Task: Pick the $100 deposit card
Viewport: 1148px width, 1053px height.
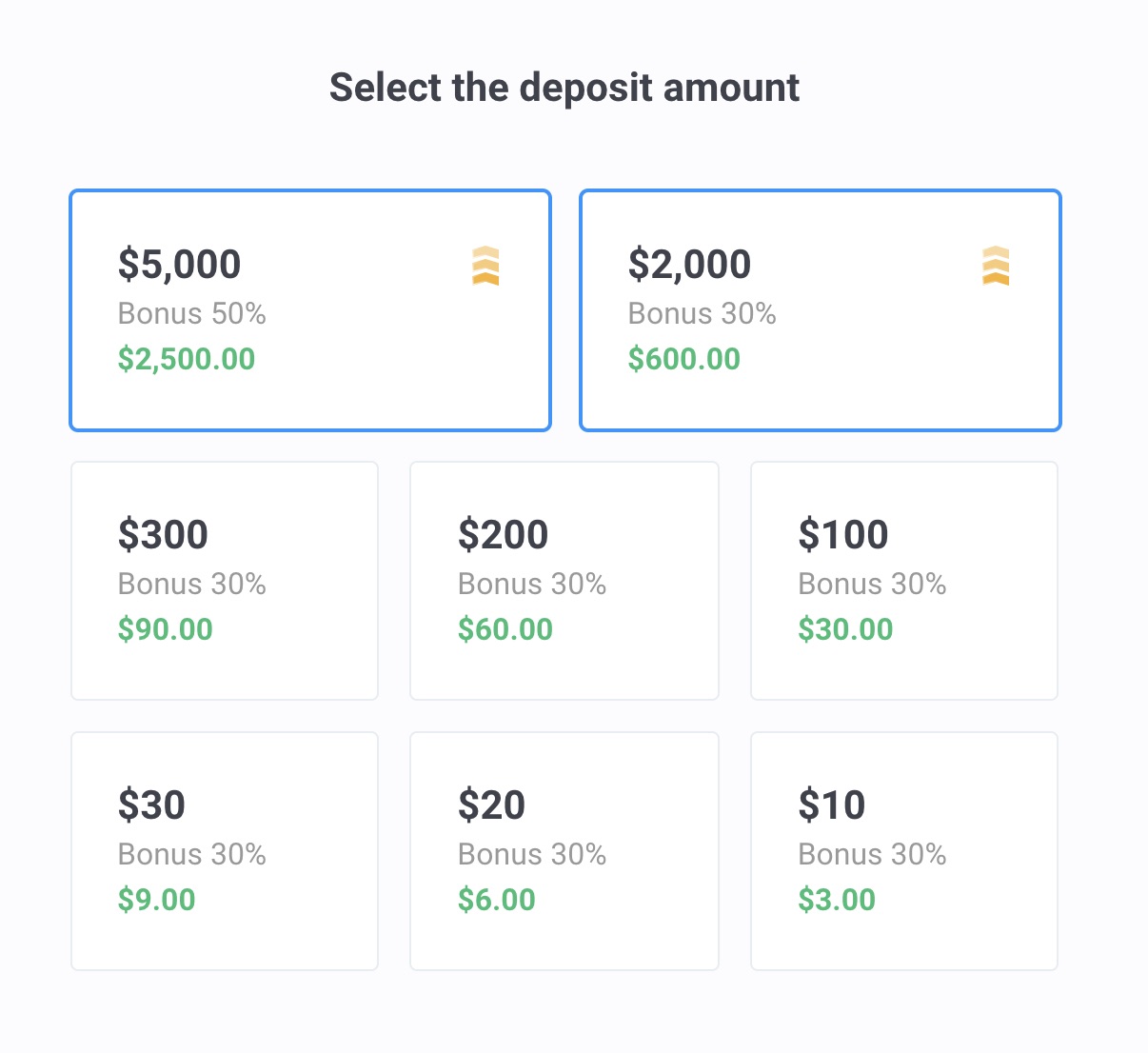Action: [903, 581]
